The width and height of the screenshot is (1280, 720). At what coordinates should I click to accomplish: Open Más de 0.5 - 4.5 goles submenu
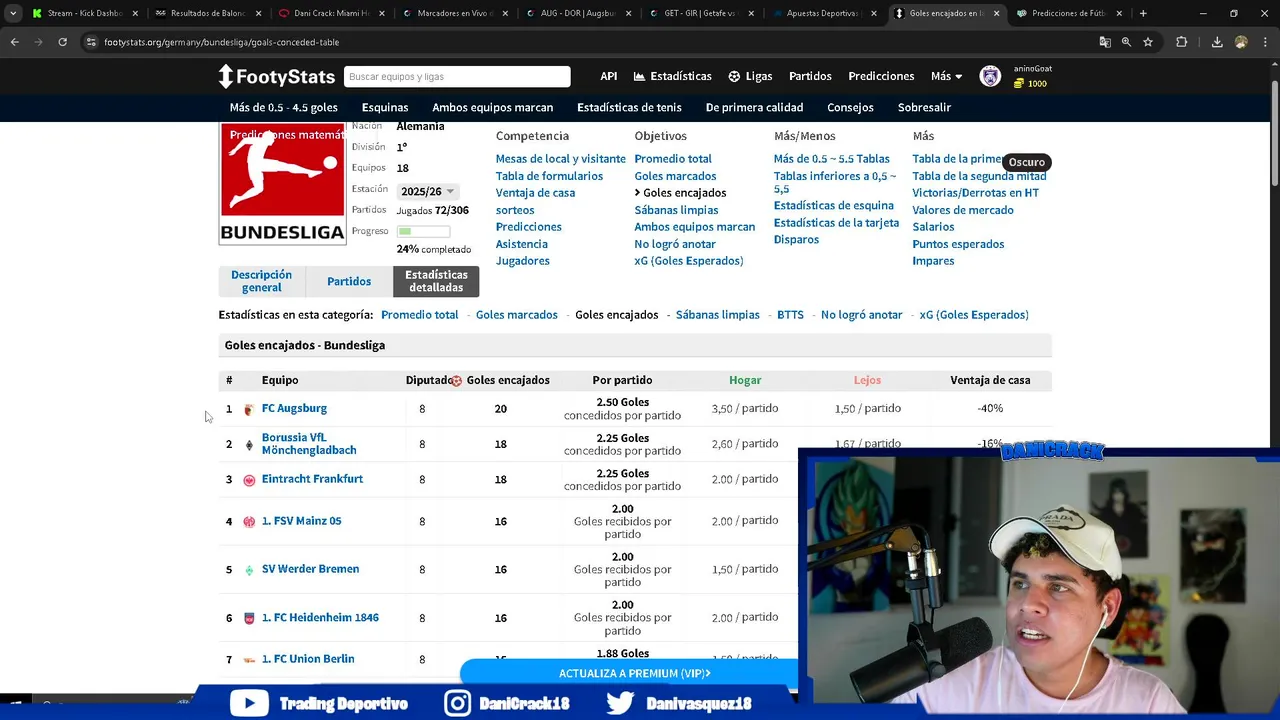pyautogui.click(x=284, y=107)
